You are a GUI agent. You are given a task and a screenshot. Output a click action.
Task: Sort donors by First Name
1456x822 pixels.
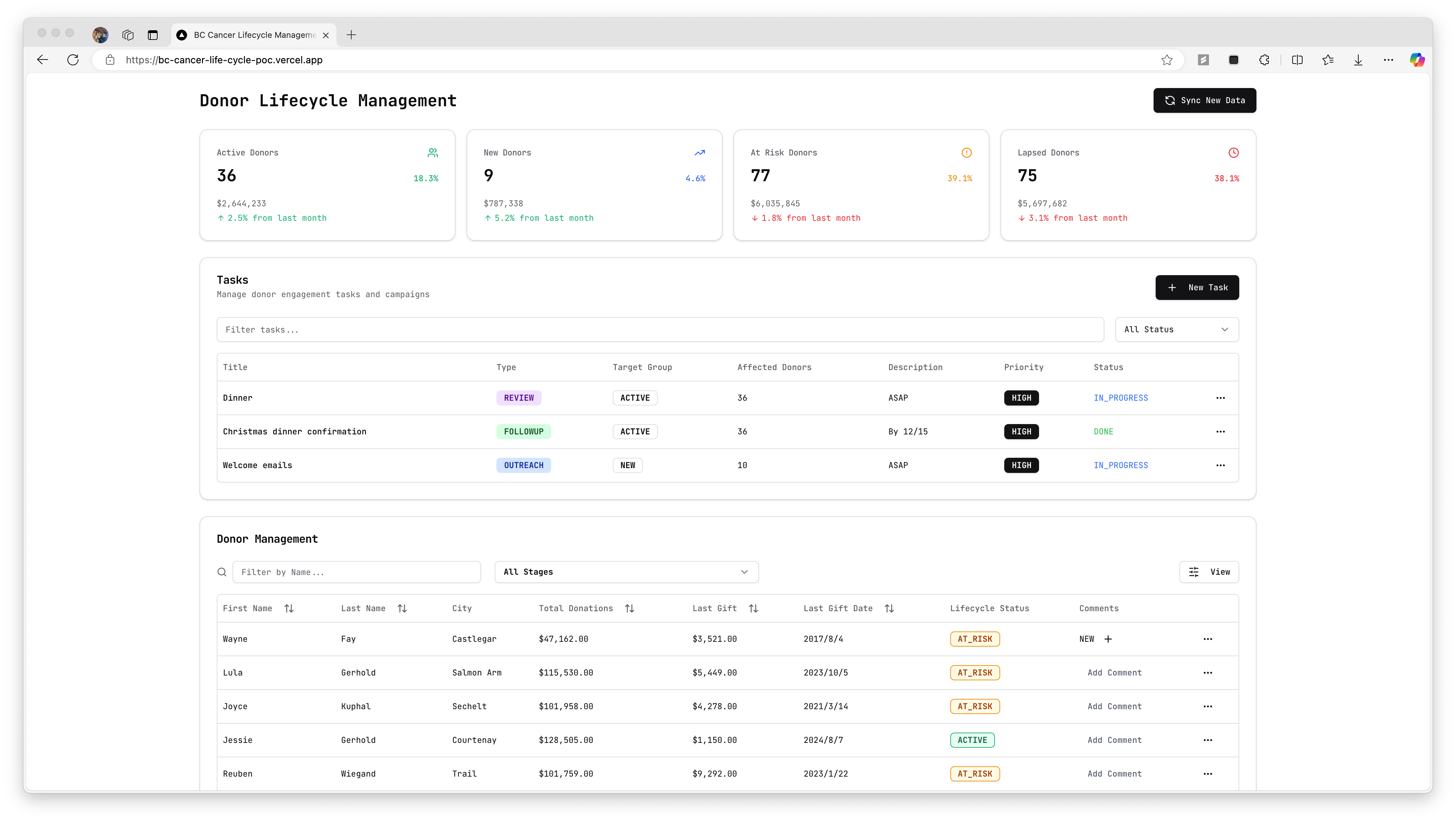click(289, 608)
